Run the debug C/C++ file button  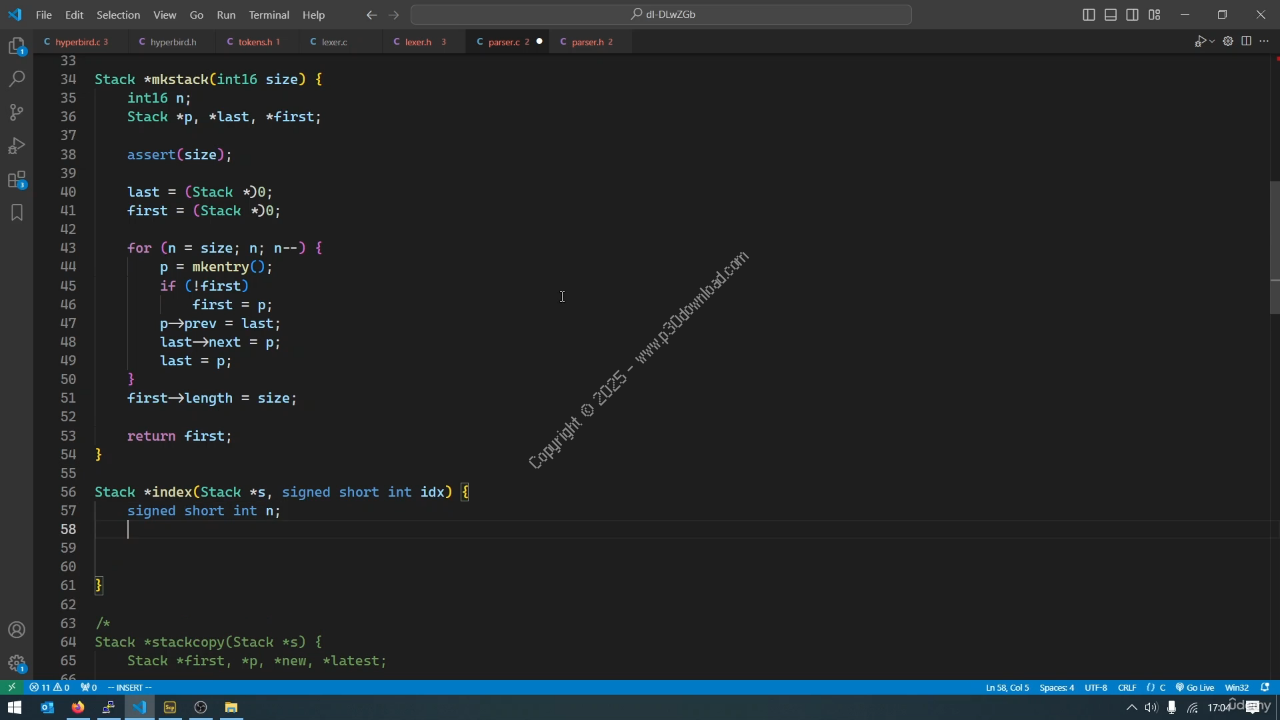tap(1200, 42)
